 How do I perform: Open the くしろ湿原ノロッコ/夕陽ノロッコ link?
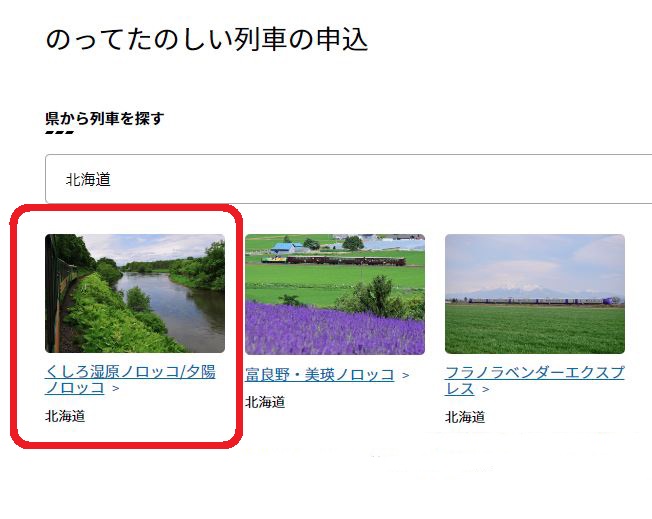pos(130,379)
